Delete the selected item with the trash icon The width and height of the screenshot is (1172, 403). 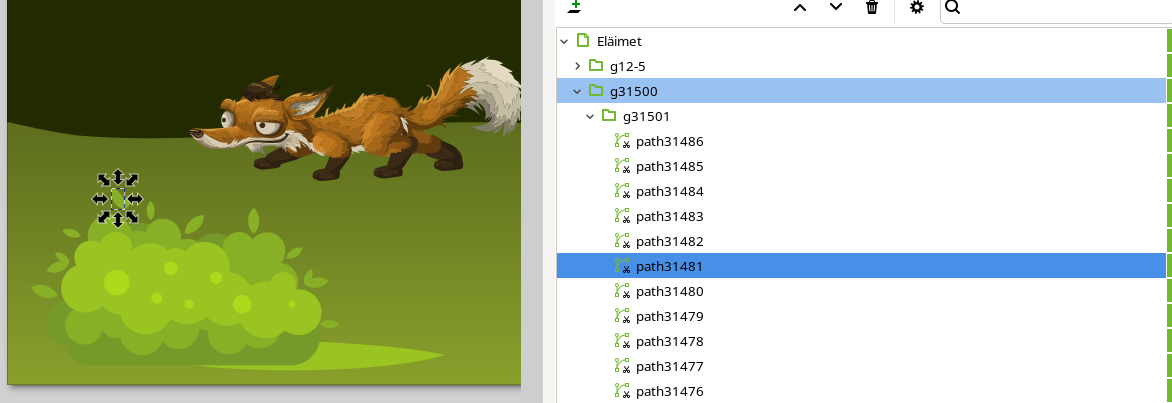(x=872, y=8)
